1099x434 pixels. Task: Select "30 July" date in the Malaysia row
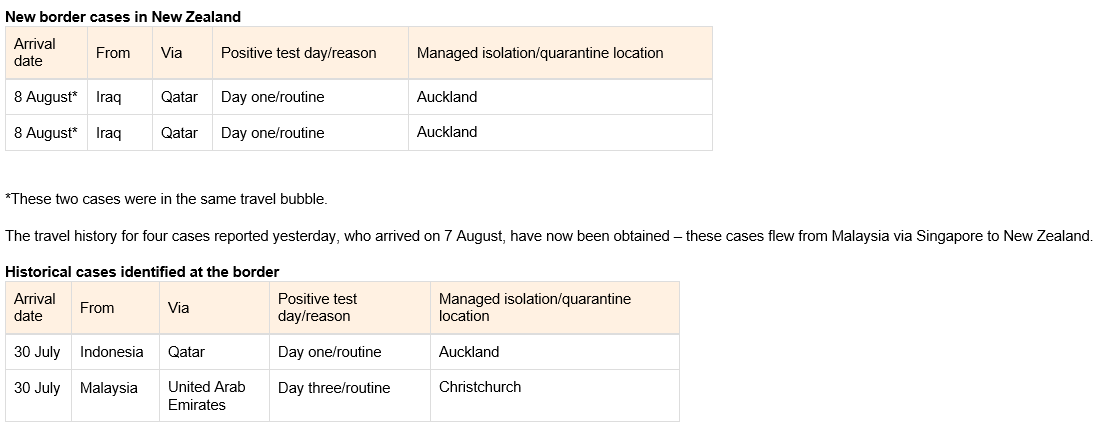(37, 388)
